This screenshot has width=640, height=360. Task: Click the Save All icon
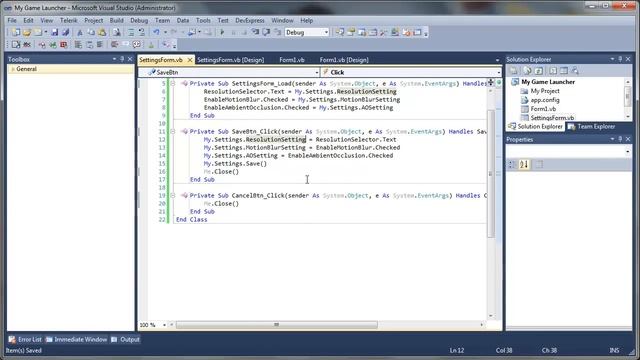(65, 32)
